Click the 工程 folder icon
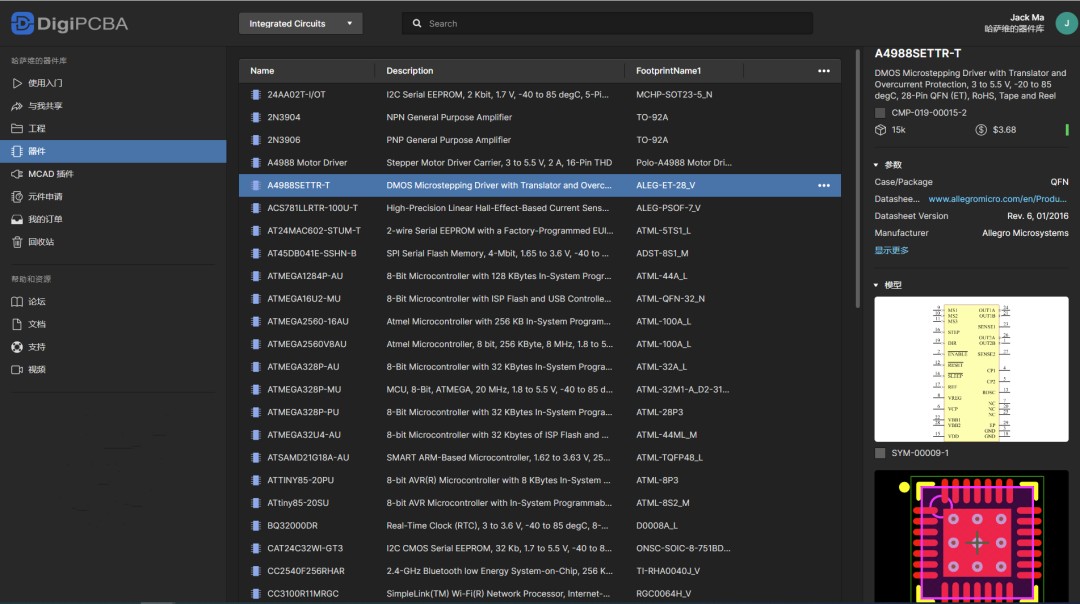The width and height of the screenshot is (1080, 604). tap(17, 129)
